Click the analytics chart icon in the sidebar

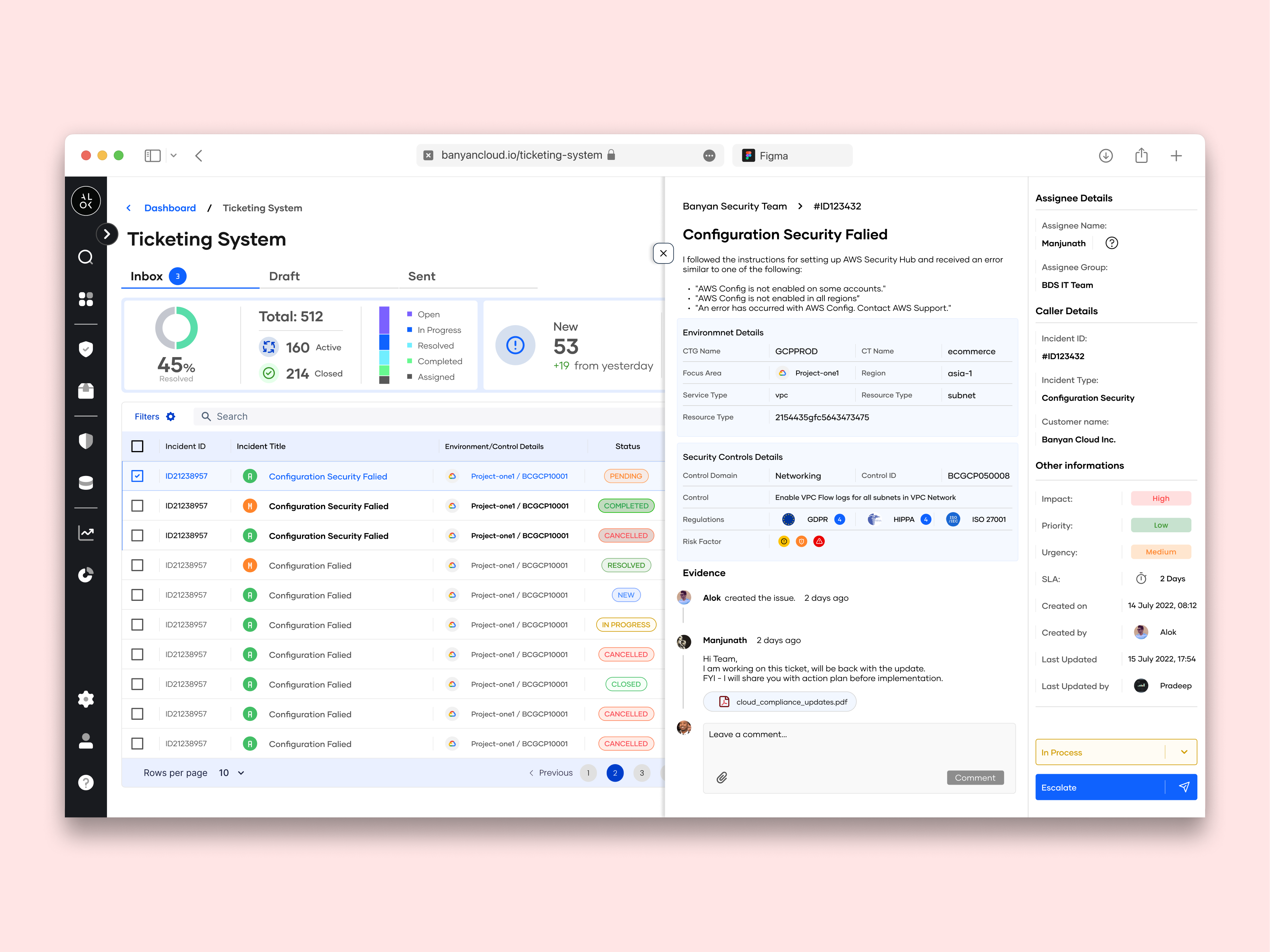click(85, 533)
